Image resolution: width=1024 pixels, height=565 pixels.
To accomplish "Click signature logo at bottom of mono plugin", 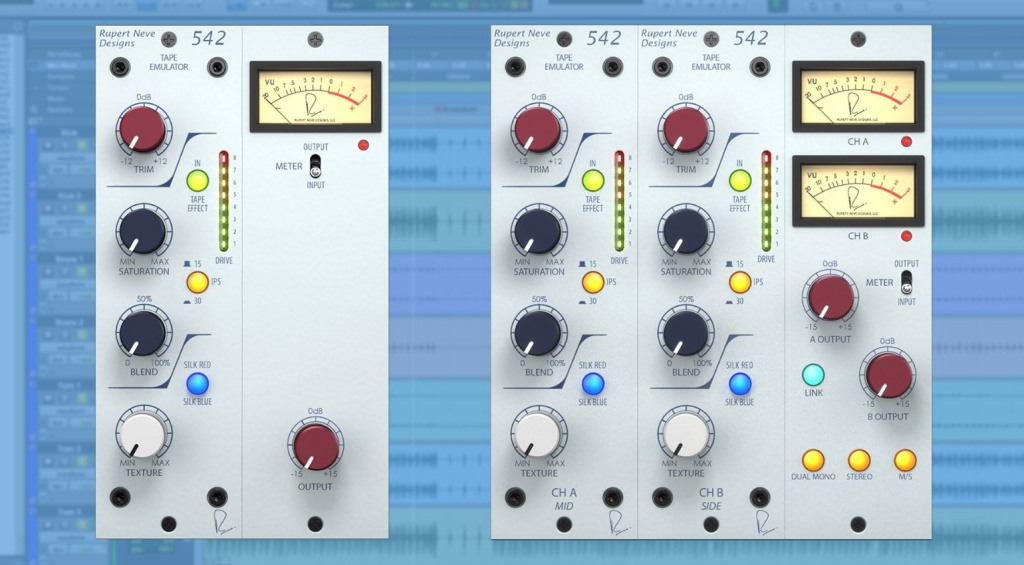I will click(x=223, y=523).
